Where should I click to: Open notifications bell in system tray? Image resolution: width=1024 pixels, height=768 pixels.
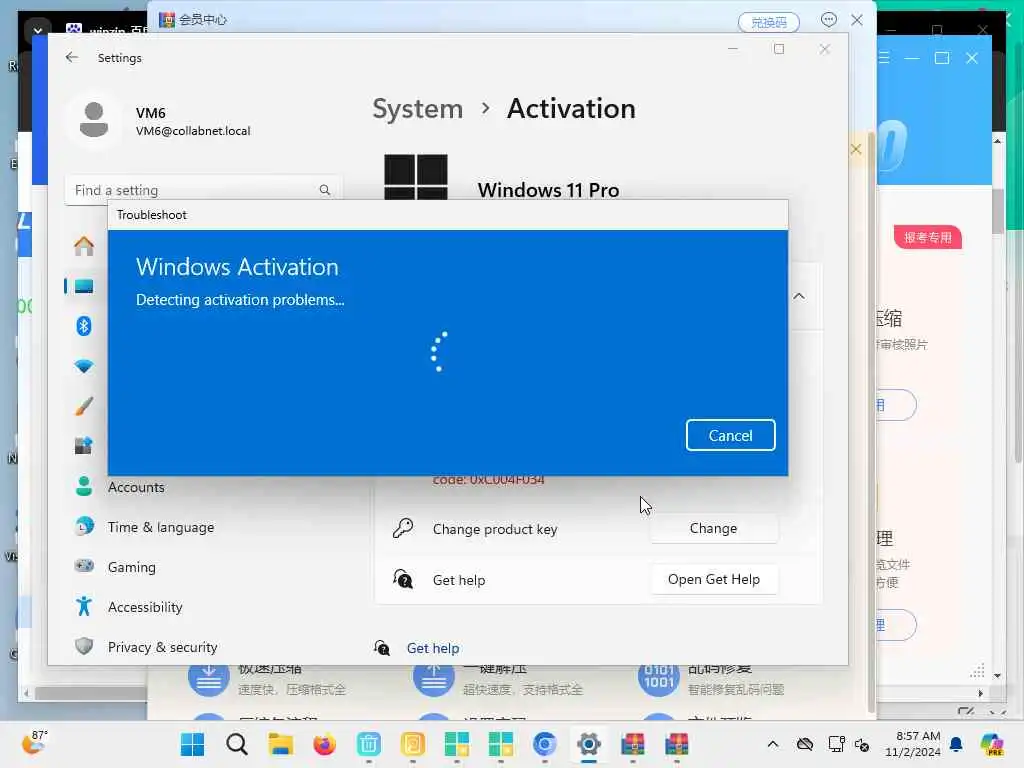click(x=956, y=744)
